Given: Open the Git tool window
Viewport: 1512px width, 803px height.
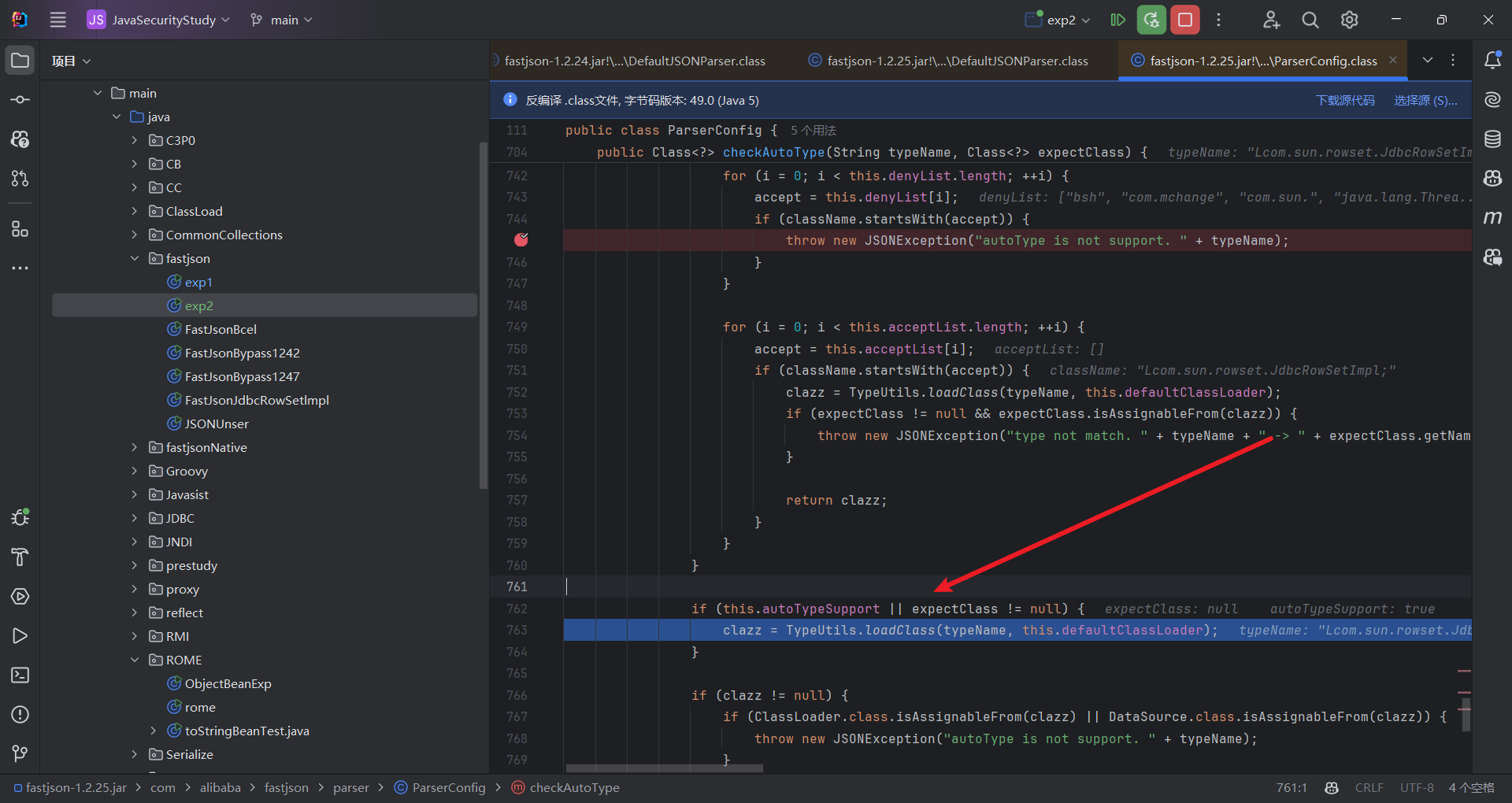Looking at the screenshot, I should pos(20,754).
